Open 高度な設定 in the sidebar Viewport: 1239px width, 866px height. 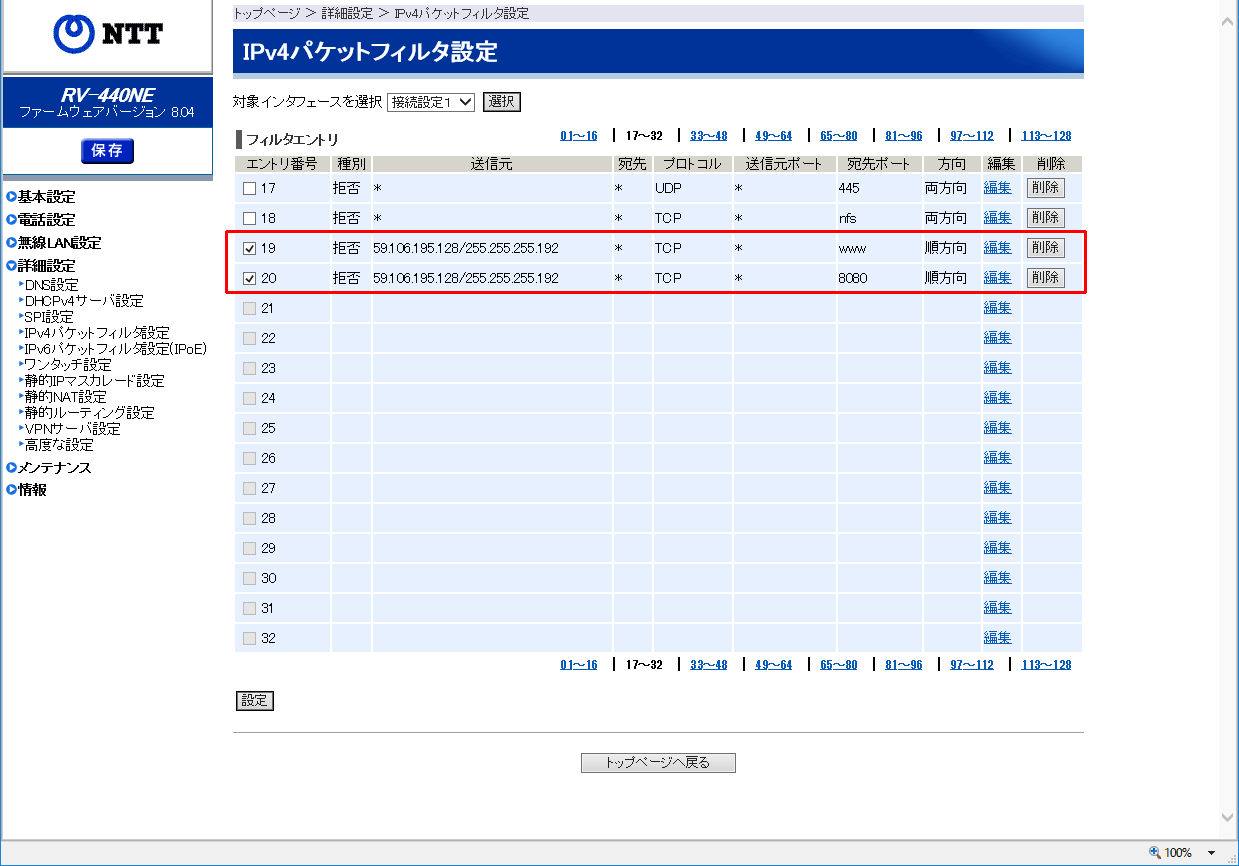click(59, 445)
